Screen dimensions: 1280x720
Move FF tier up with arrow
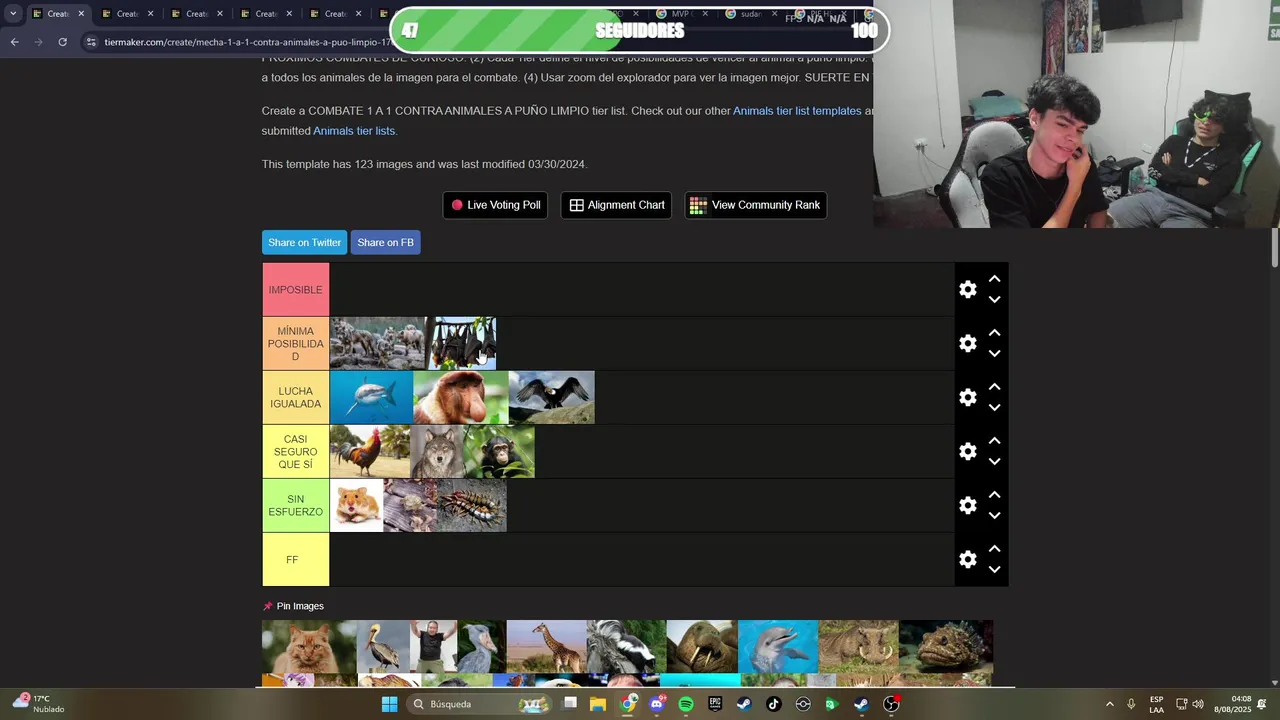click(994, 549)
